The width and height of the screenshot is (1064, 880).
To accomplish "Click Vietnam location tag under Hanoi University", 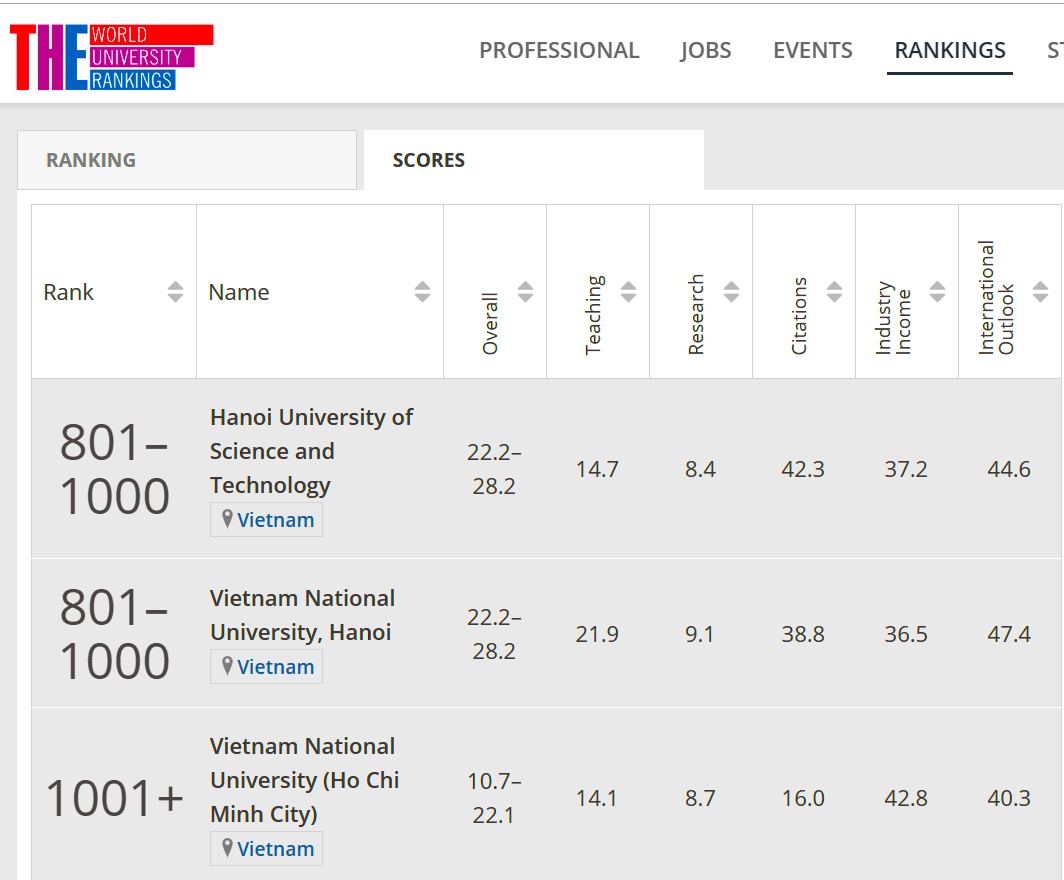I will (267, 520).
